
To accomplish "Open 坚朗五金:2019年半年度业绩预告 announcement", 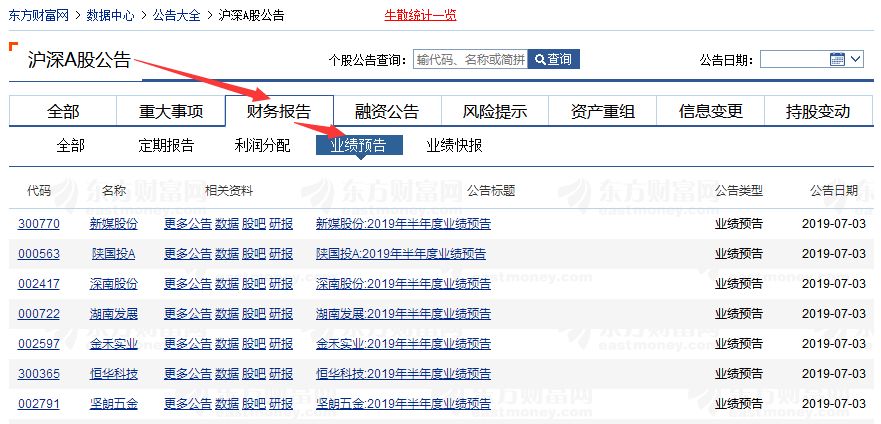I will point(403,403).
